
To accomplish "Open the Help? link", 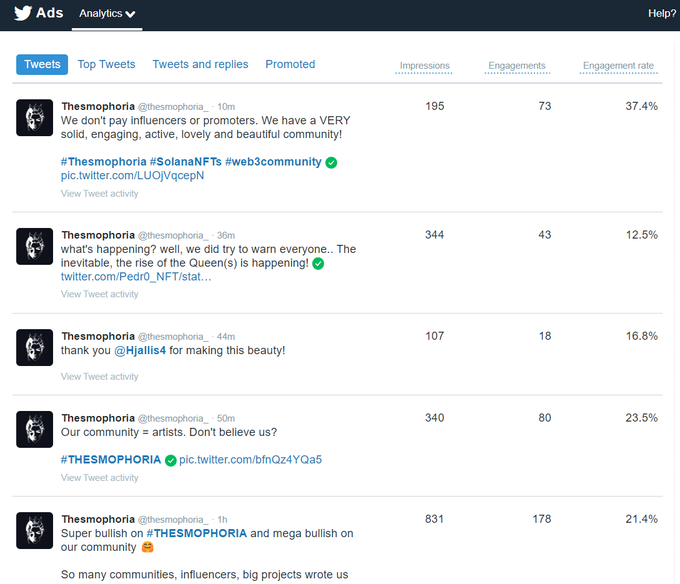I will coord(662,13).
